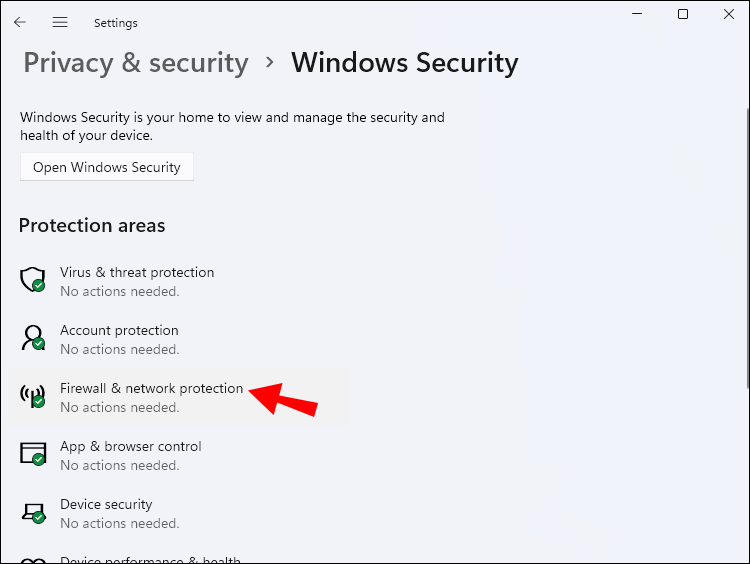The height and width of the screenshot is (564, 750).
Task: Click the Device performance & health heart icon
Action: click(x=33, y=559)
